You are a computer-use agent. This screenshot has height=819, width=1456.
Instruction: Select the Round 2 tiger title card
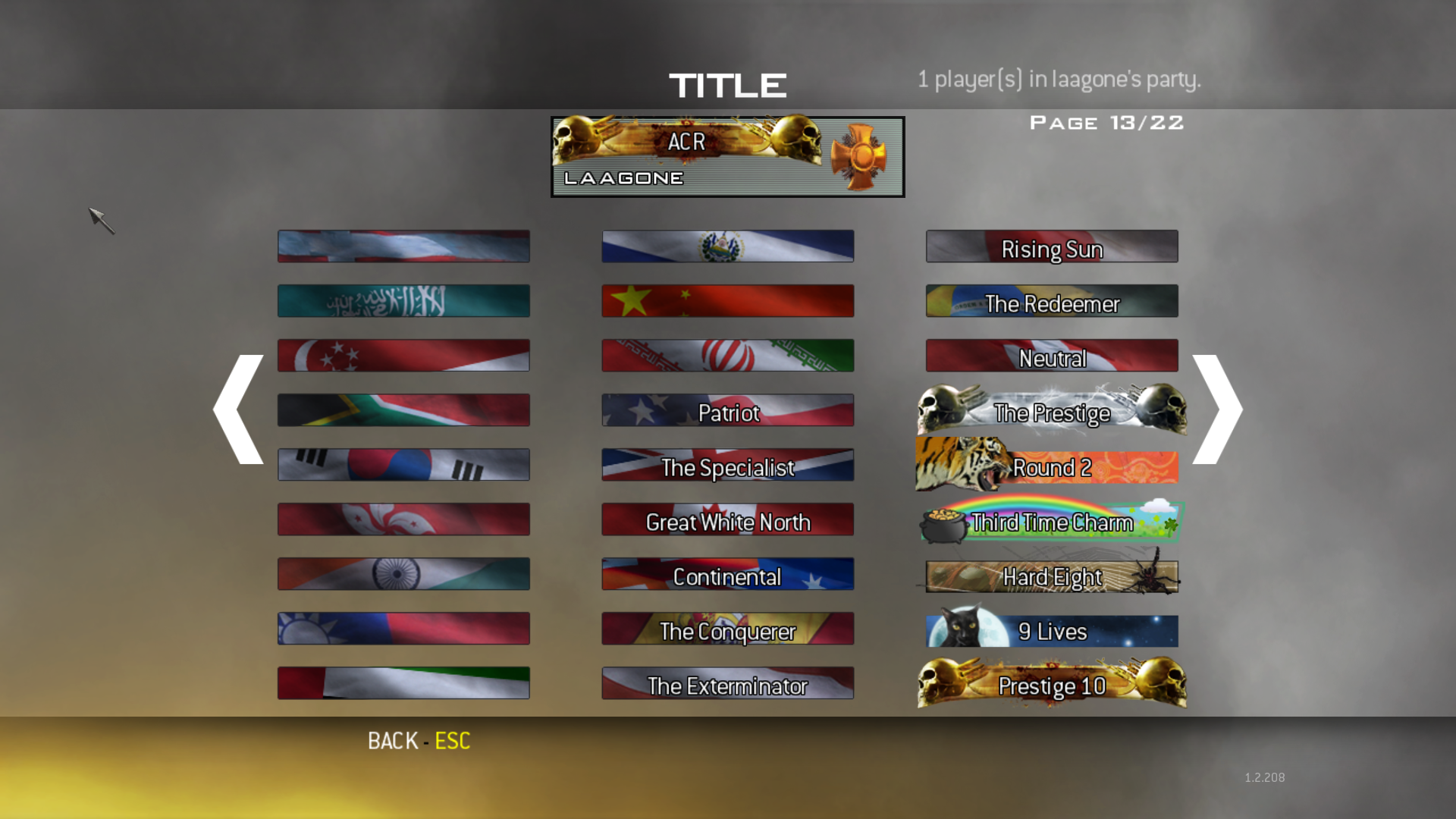1051,467
